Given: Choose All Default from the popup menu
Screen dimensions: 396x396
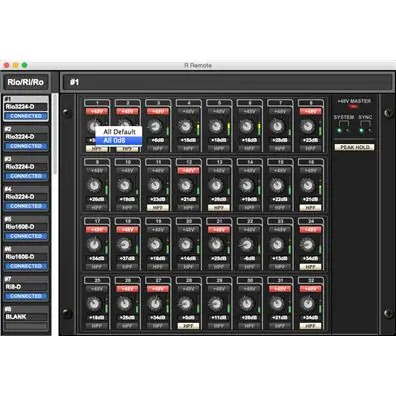Looking at the screenshot, I should coord(119,132).
